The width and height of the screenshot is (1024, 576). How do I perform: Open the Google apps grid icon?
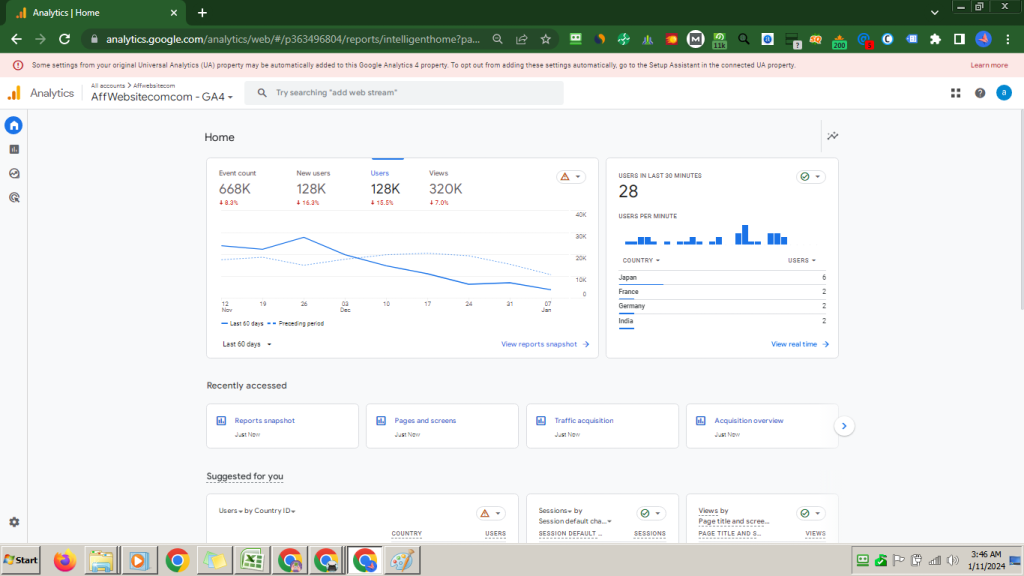pos(955,93)
